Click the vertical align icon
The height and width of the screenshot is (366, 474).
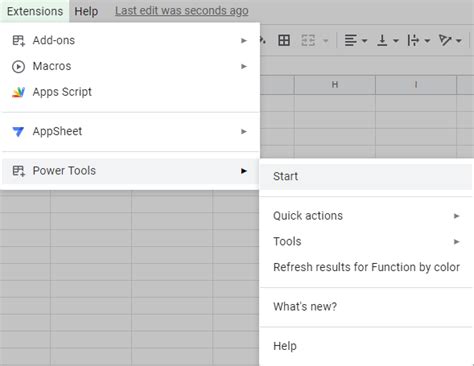[382, 41]
